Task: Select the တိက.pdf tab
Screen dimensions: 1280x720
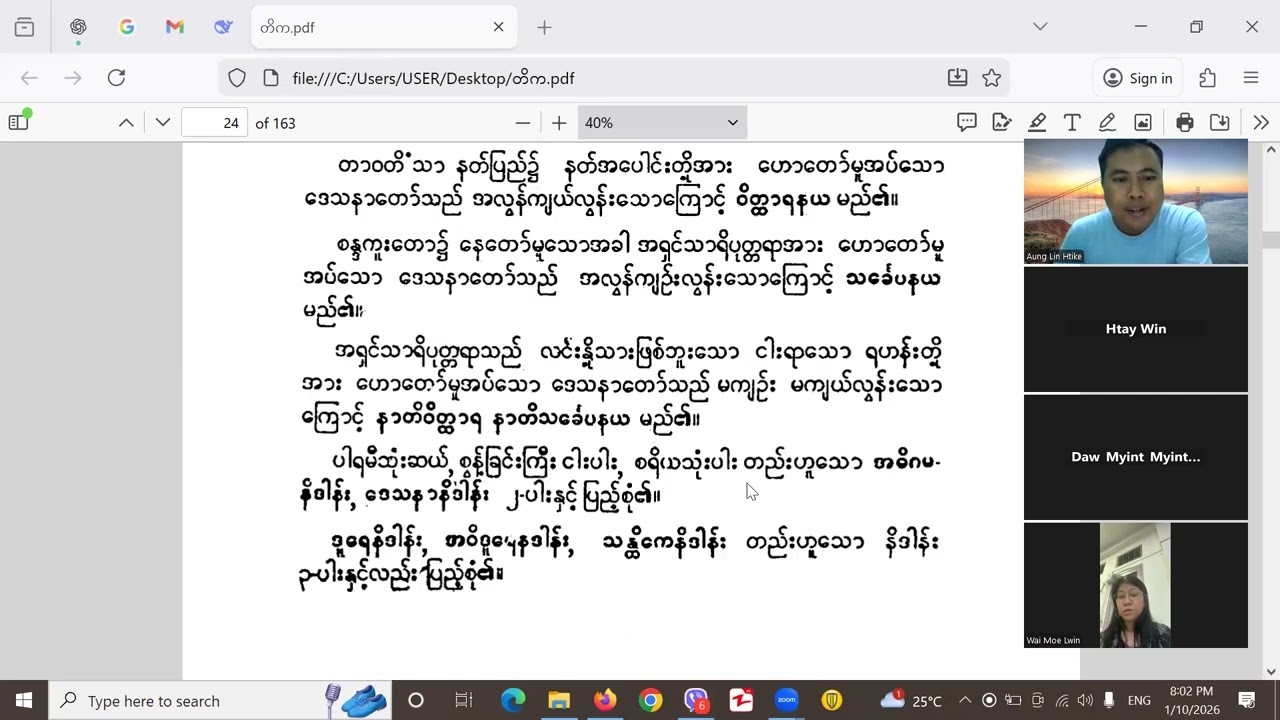Action: (x=384, y=27)
